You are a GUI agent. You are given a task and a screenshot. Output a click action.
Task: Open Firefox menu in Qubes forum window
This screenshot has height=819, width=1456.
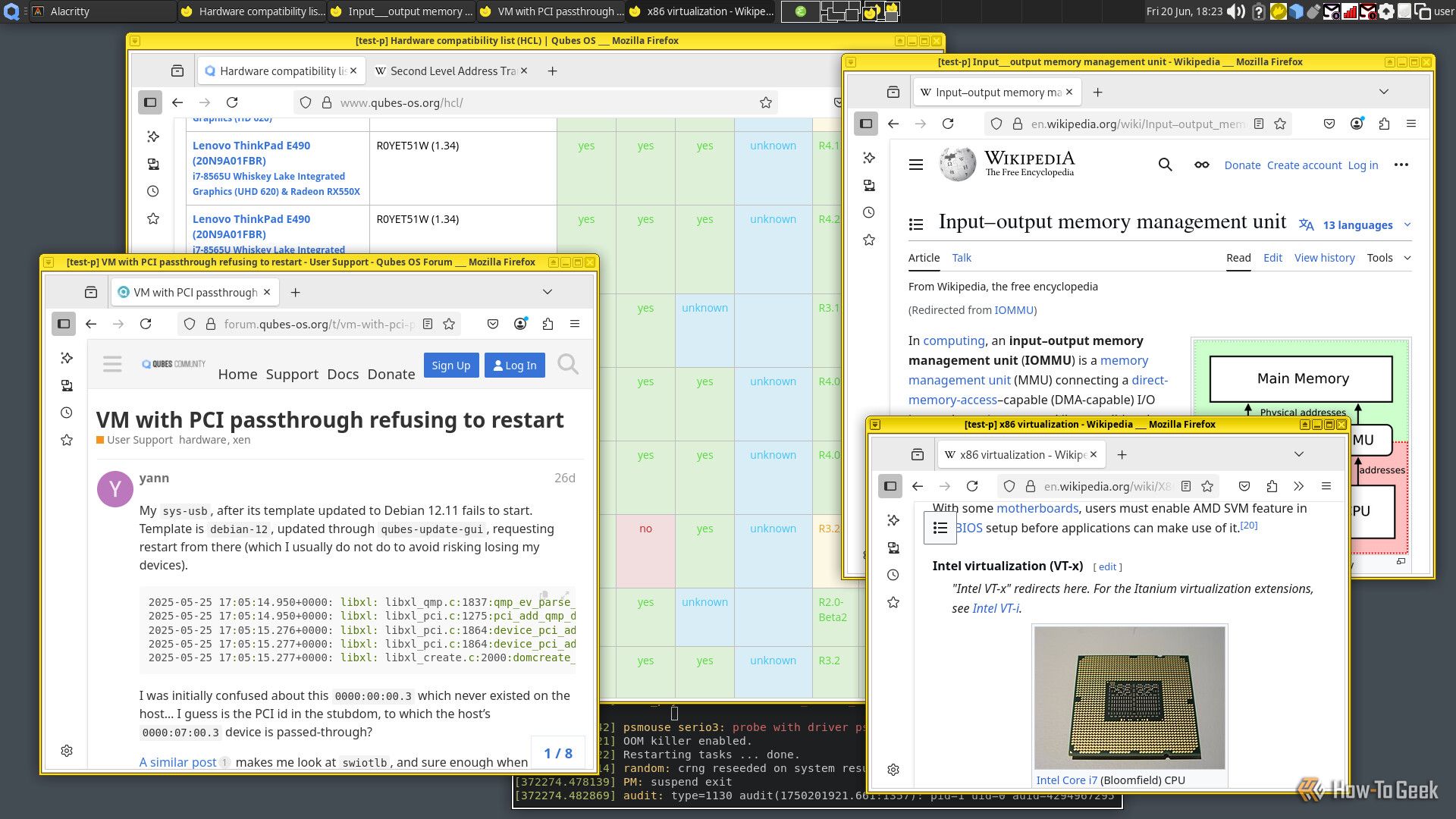click(575, 324)
